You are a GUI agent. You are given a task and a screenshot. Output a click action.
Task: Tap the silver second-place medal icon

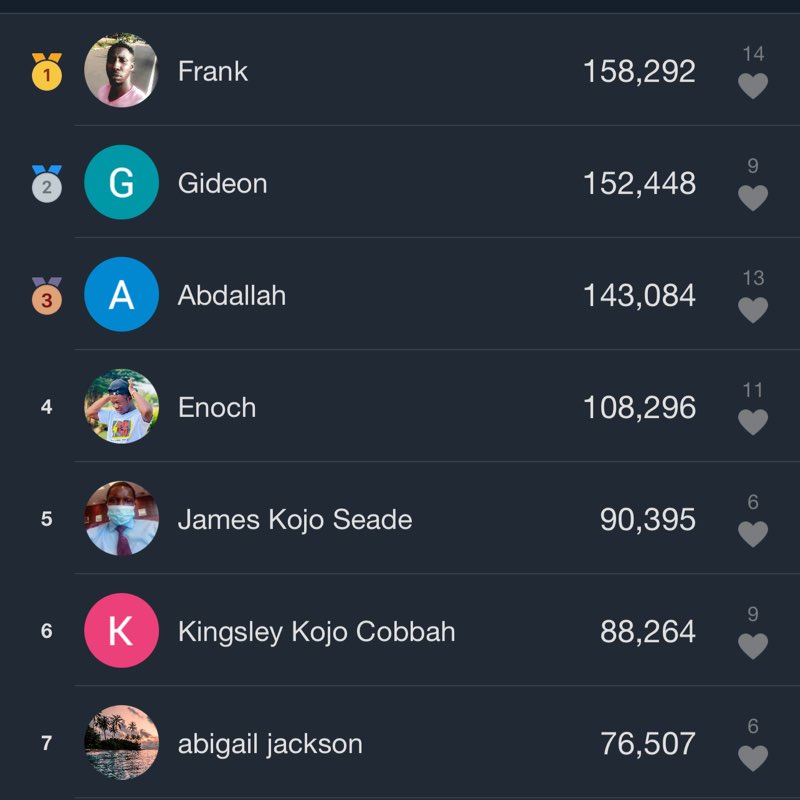pos(47,184)
